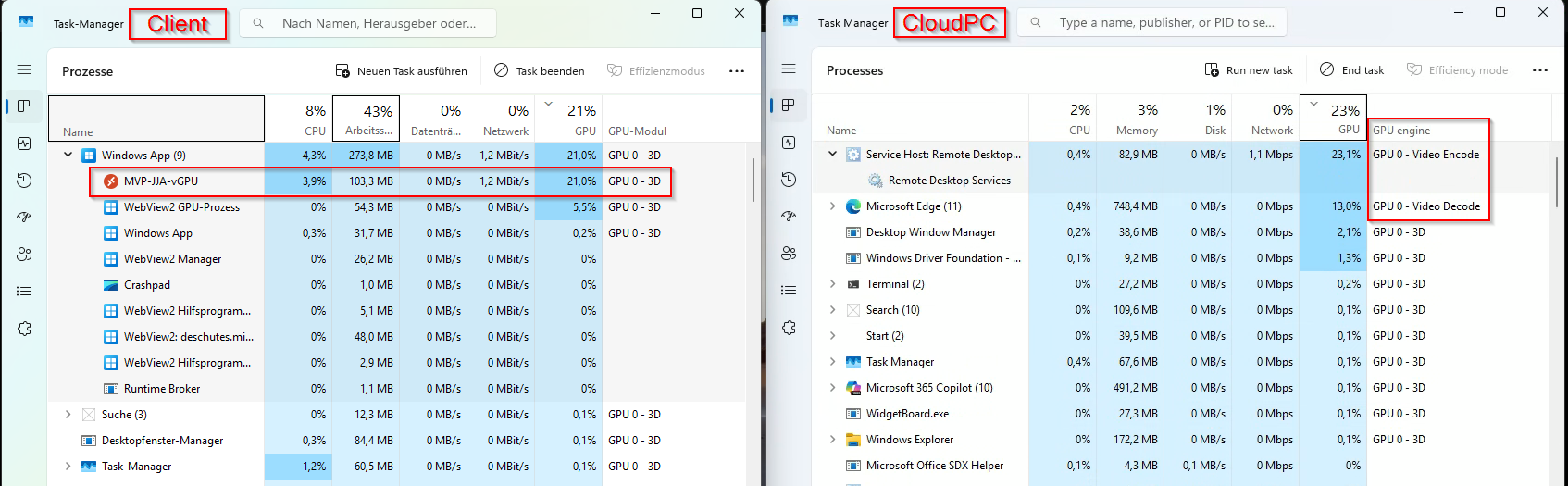This screenshot has height=486, width=1568.
Task: Open Startup apps icon in CloudPC sidebar
Action: click(x=789, y=217)
